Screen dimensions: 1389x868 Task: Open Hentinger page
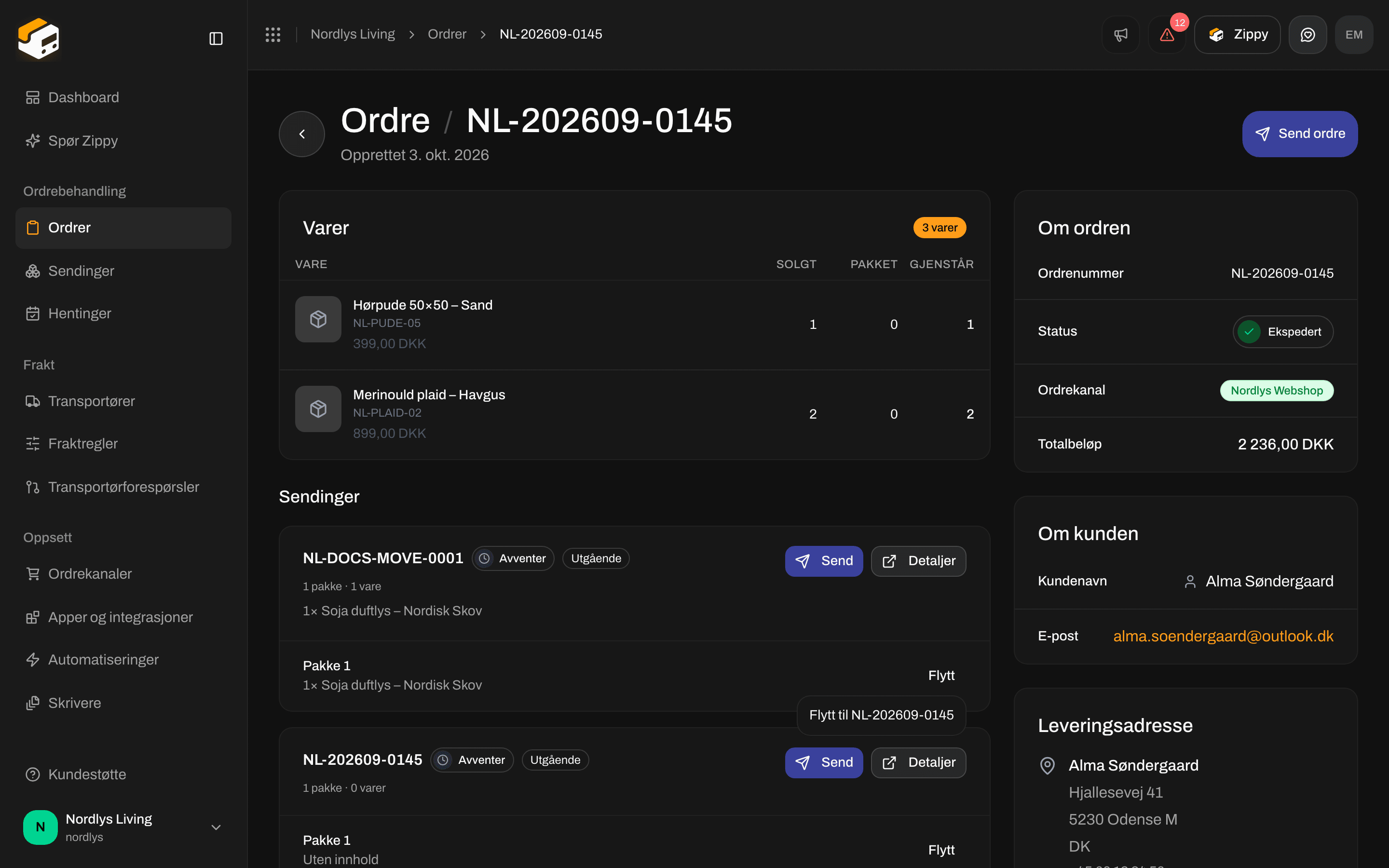click(123, 313)
